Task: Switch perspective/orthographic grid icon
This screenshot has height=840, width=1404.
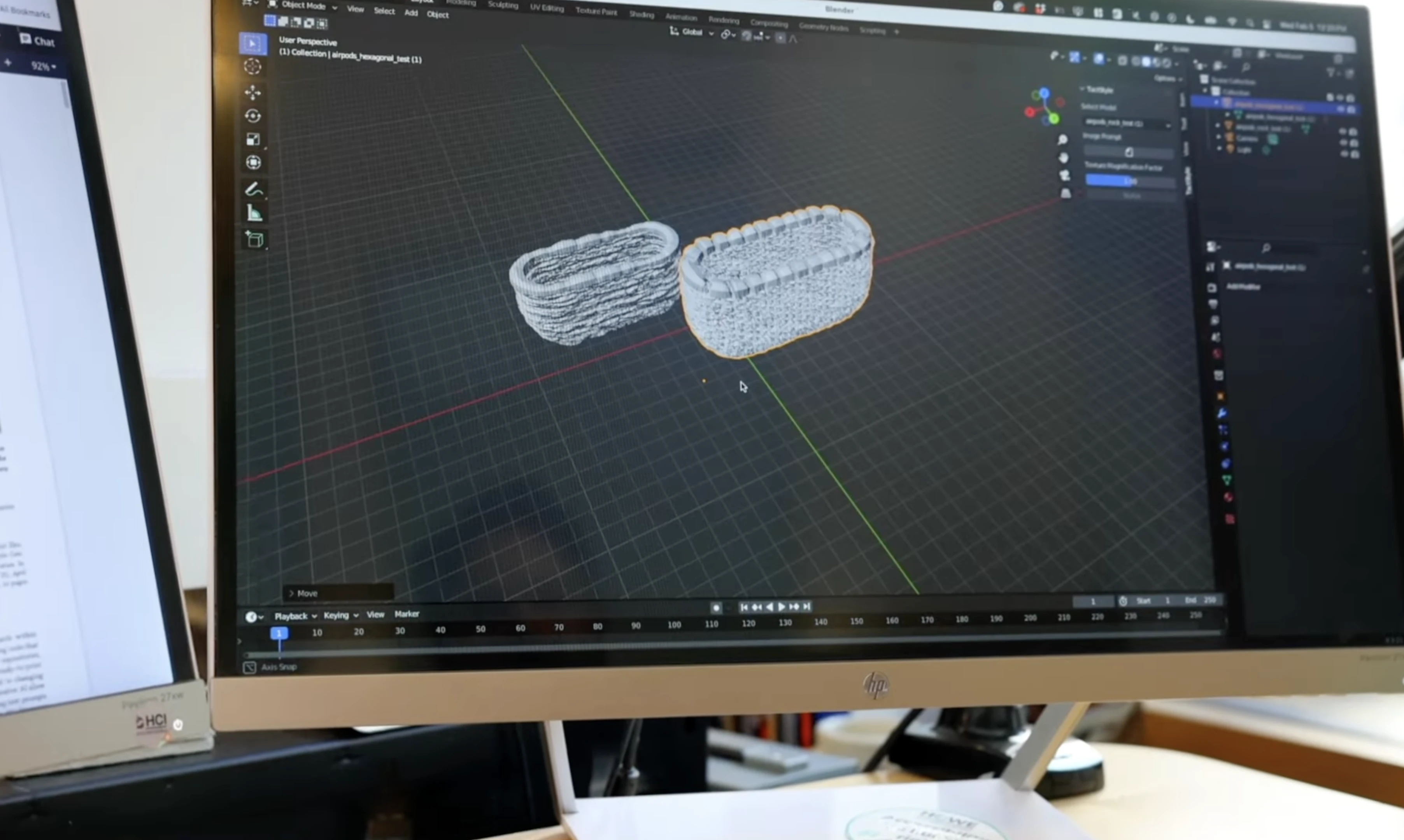Action: click(x=1066, y=193)
